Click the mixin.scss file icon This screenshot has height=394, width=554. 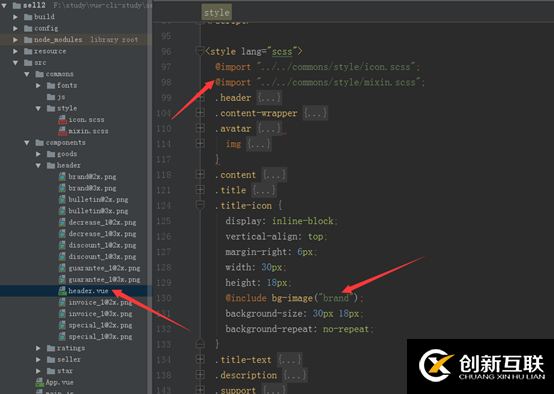(x=63, y=131)
